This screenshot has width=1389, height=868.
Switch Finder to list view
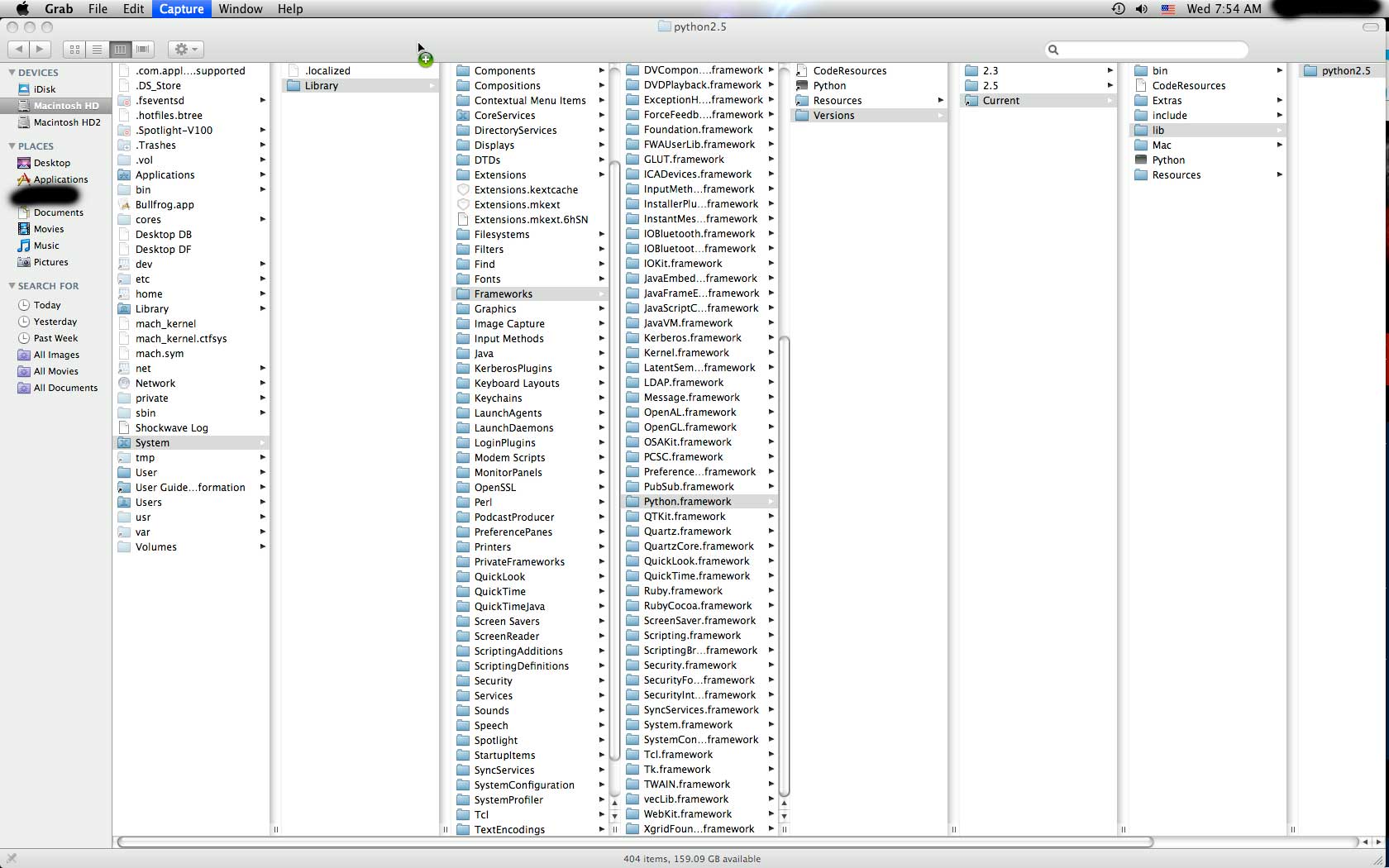97,50
